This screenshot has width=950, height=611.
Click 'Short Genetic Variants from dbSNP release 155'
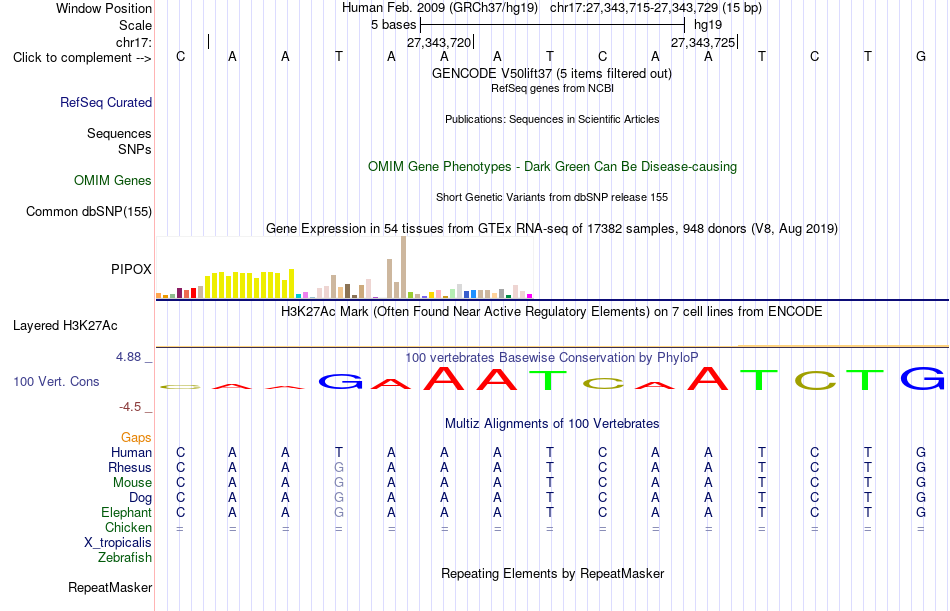pos(552,198)
